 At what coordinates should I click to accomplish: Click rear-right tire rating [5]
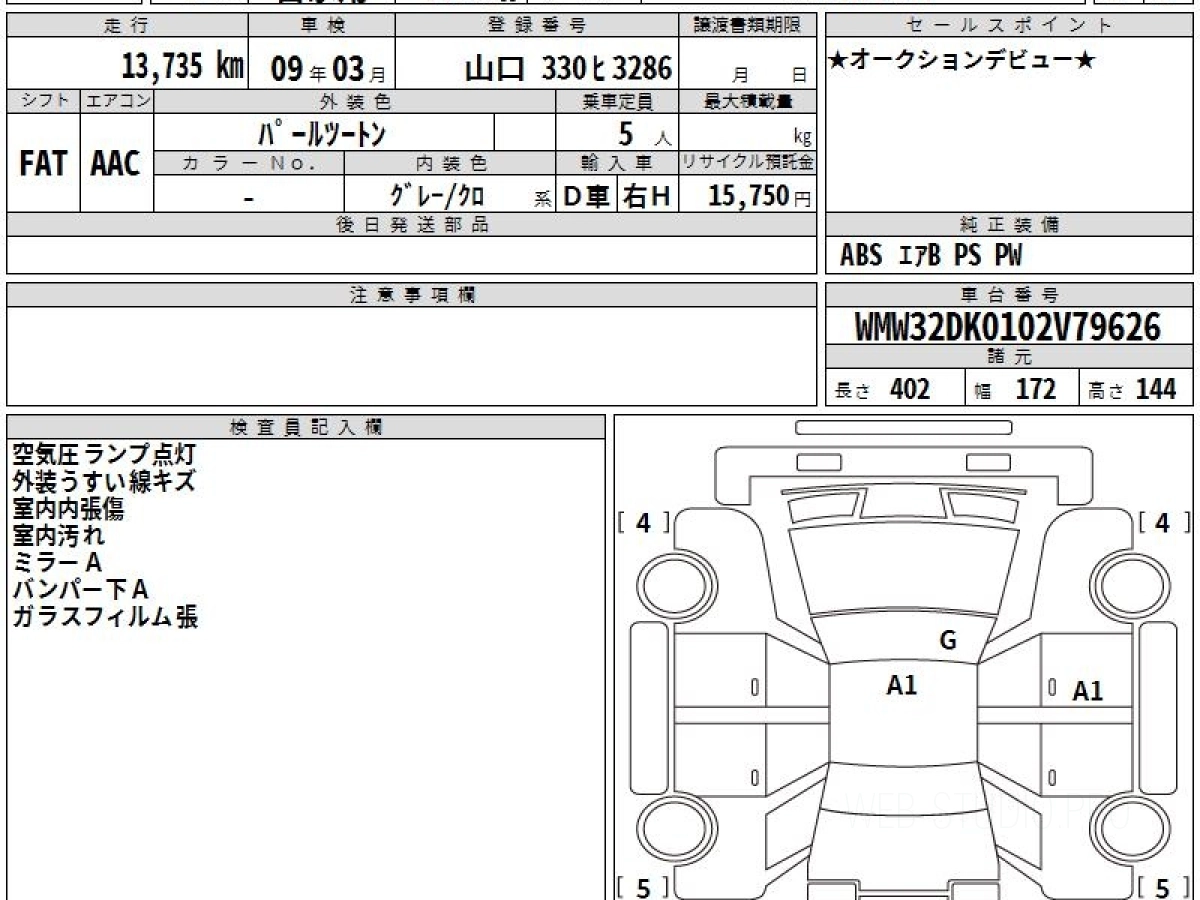(1162, 886)
